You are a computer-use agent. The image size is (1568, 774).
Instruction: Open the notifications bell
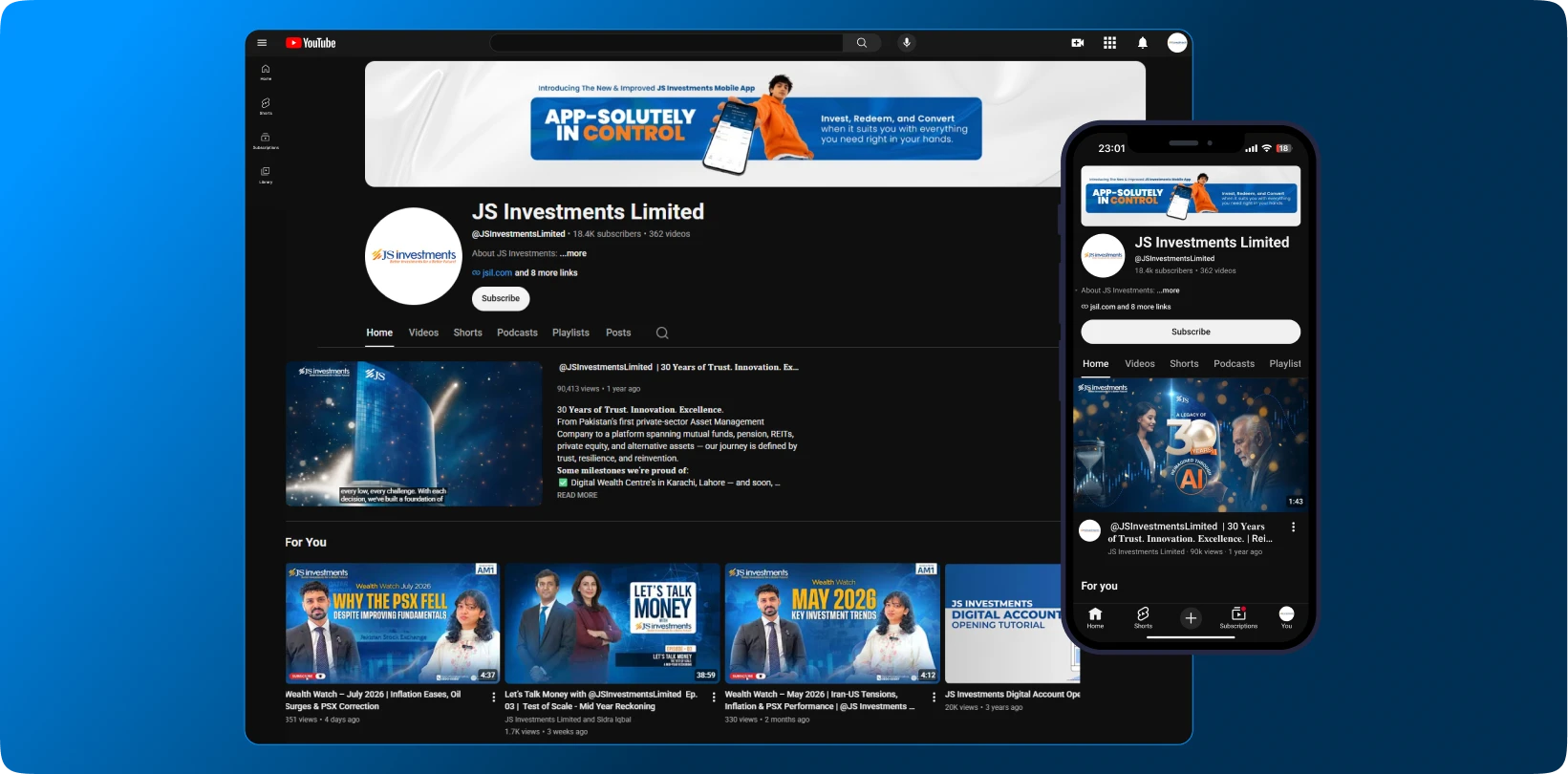coord(1142,43)
